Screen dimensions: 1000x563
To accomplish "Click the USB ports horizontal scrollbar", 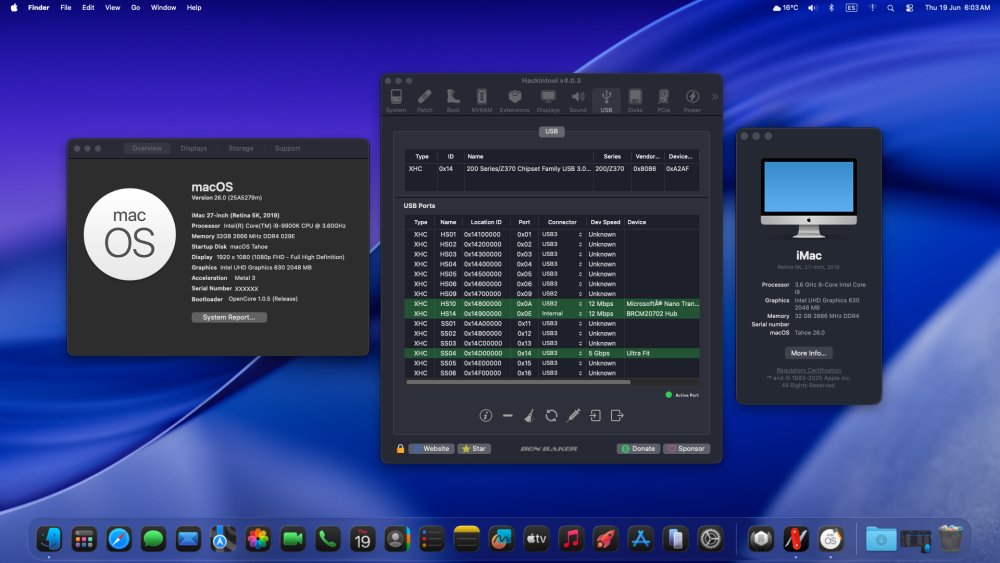I will click(518, 382).
